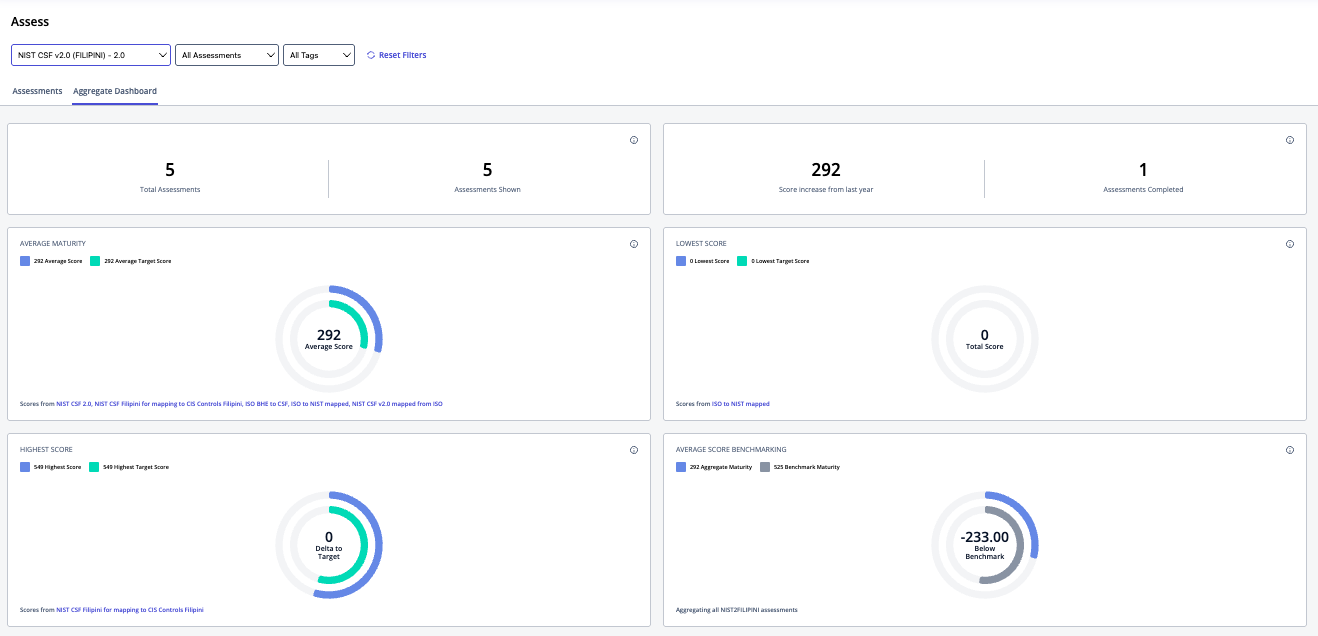Click the blue 292 Average Score legend swatch
The image size is (1318, 636).
(25, 261)
